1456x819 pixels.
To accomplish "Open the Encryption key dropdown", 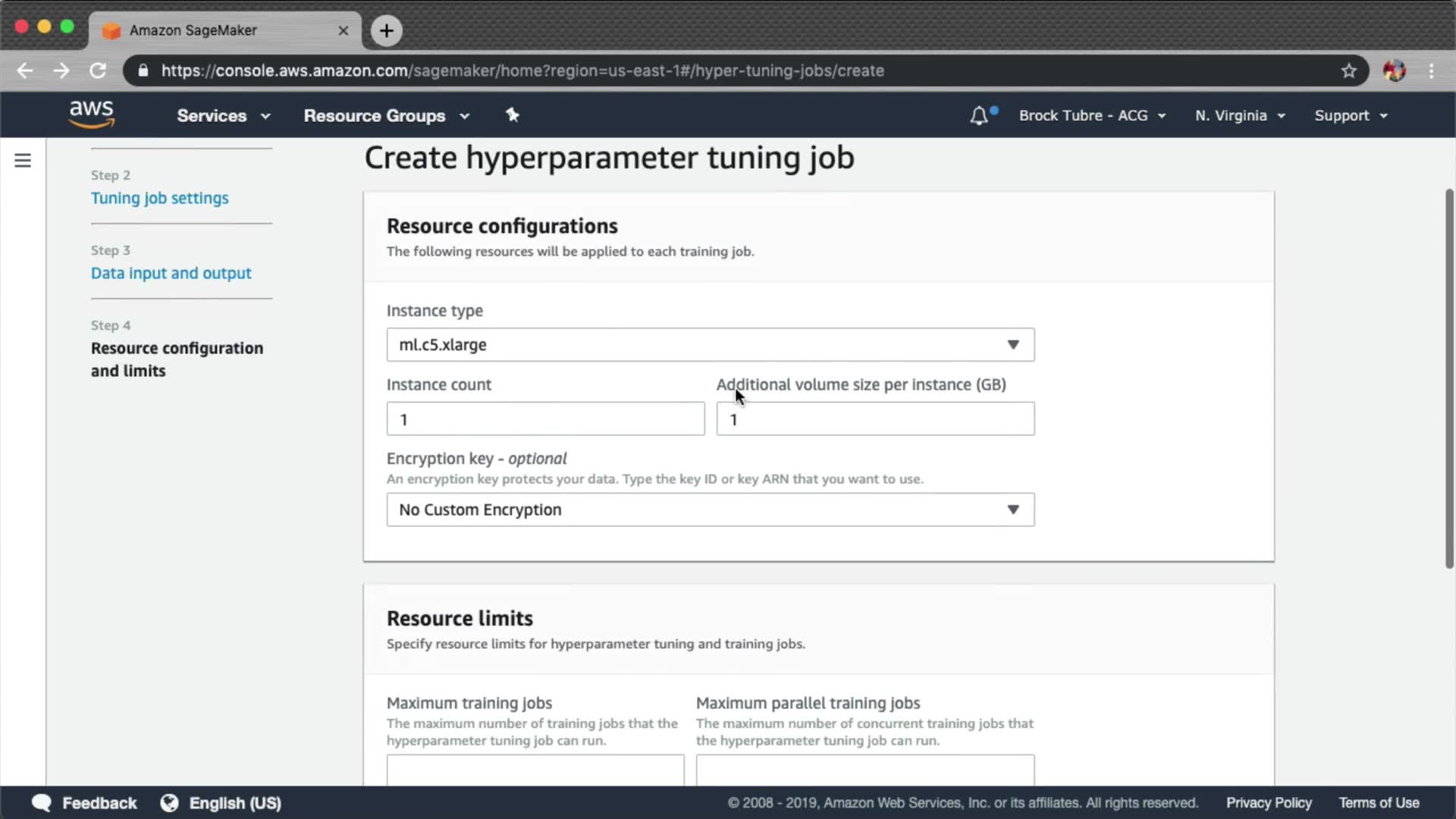I will 710,510.
